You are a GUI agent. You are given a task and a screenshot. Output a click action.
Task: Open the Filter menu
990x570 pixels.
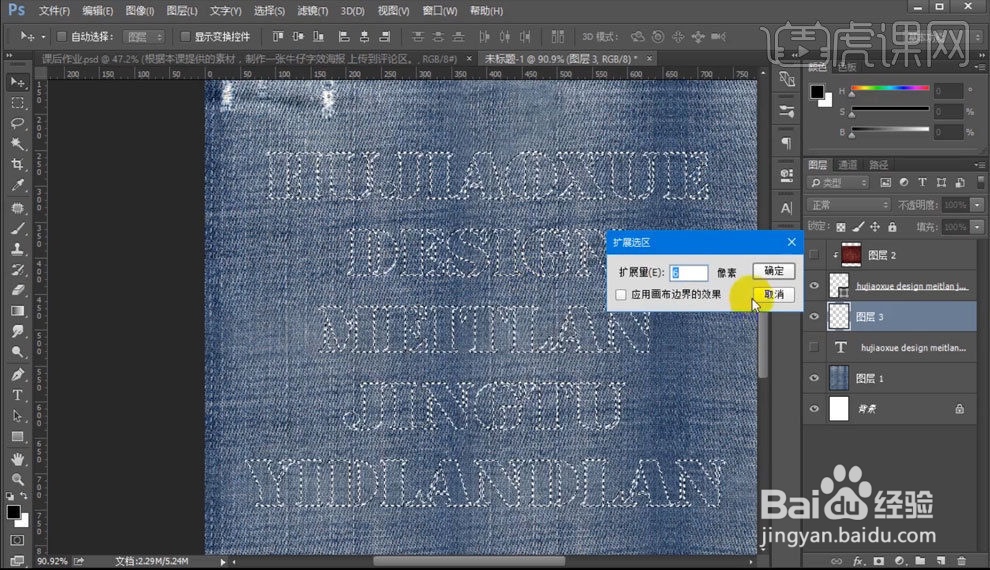tap(313, 11)
